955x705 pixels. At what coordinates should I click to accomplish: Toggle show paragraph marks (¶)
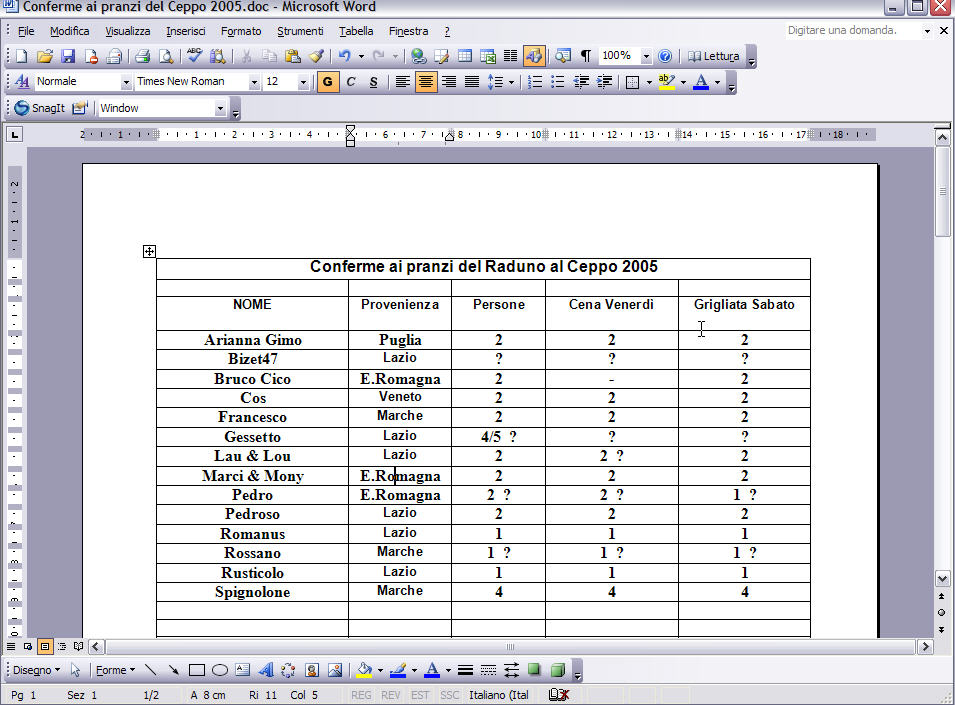click(586, 56)
